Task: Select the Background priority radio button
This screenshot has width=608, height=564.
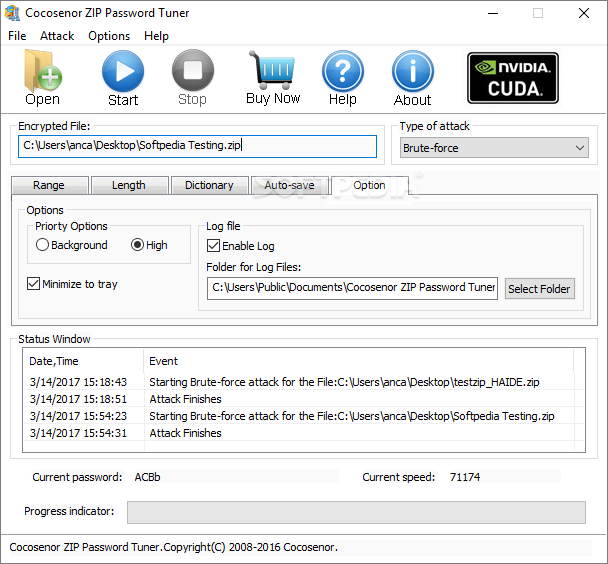Action: pyautogui.click(x=42, y=245)
